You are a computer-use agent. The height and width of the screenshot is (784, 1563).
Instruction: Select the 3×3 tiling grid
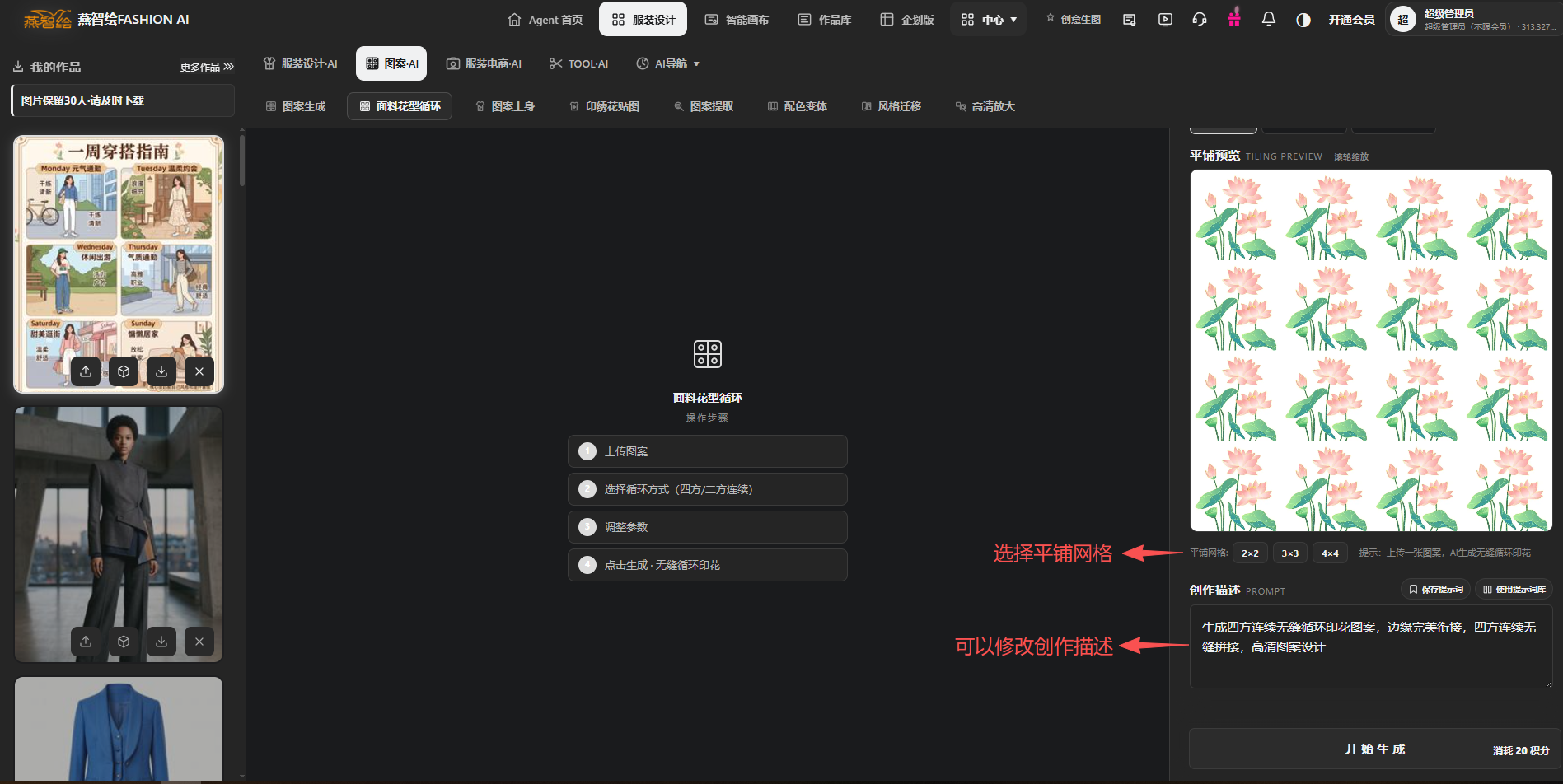point(1290,553)
